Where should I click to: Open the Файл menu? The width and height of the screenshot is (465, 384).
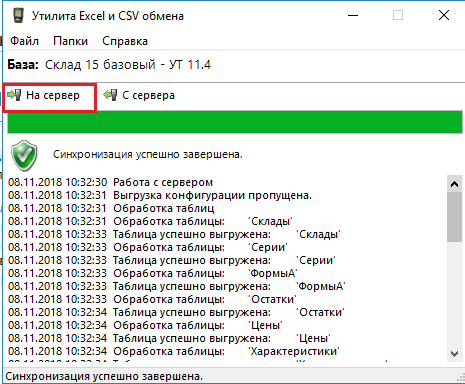click(x=24, y=41)
